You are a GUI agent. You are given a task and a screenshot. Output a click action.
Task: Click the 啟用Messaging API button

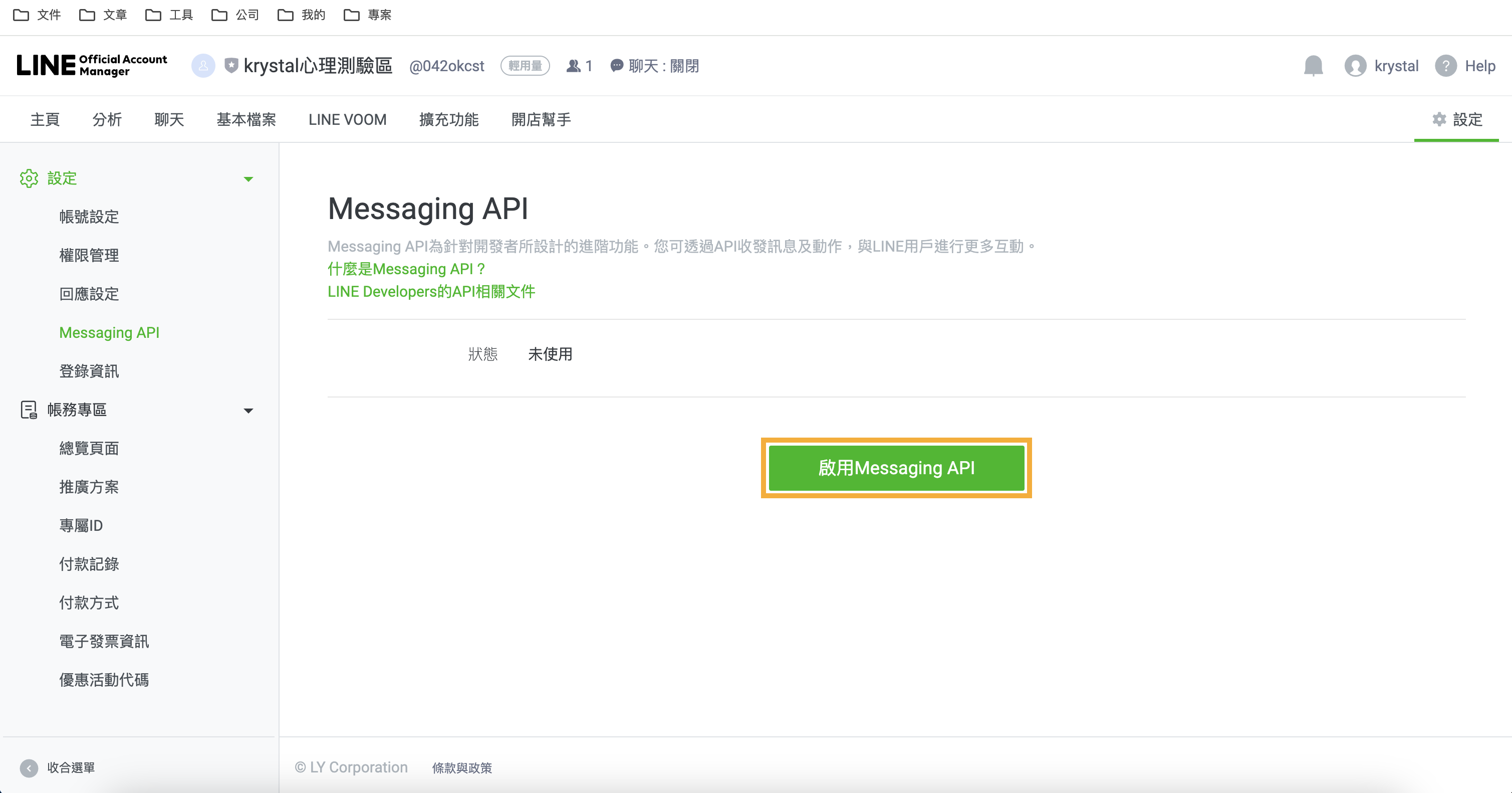point(896,468)
